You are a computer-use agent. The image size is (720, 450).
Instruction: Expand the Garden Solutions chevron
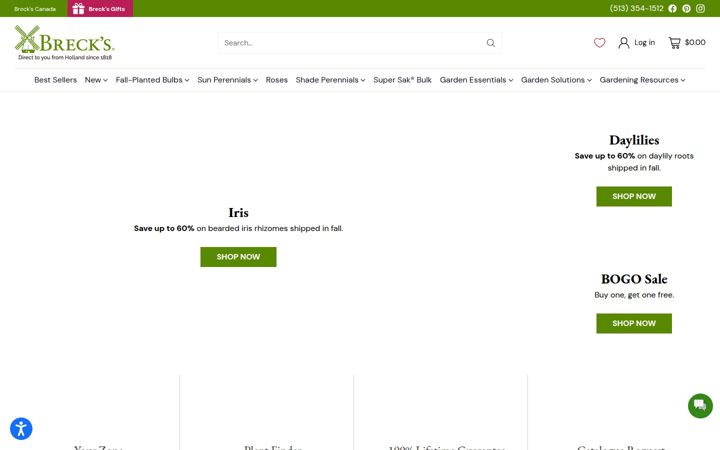589,80
